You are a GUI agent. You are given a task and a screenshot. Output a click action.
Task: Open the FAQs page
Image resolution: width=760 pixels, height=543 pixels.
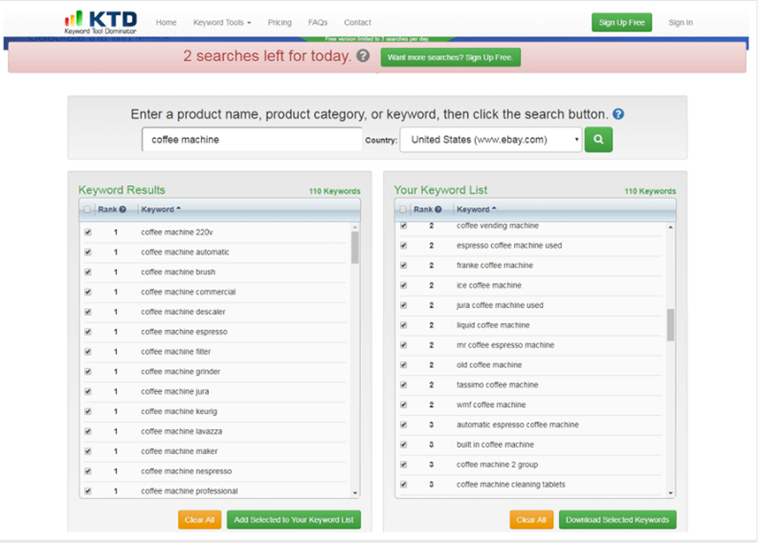tap(317, 22)
